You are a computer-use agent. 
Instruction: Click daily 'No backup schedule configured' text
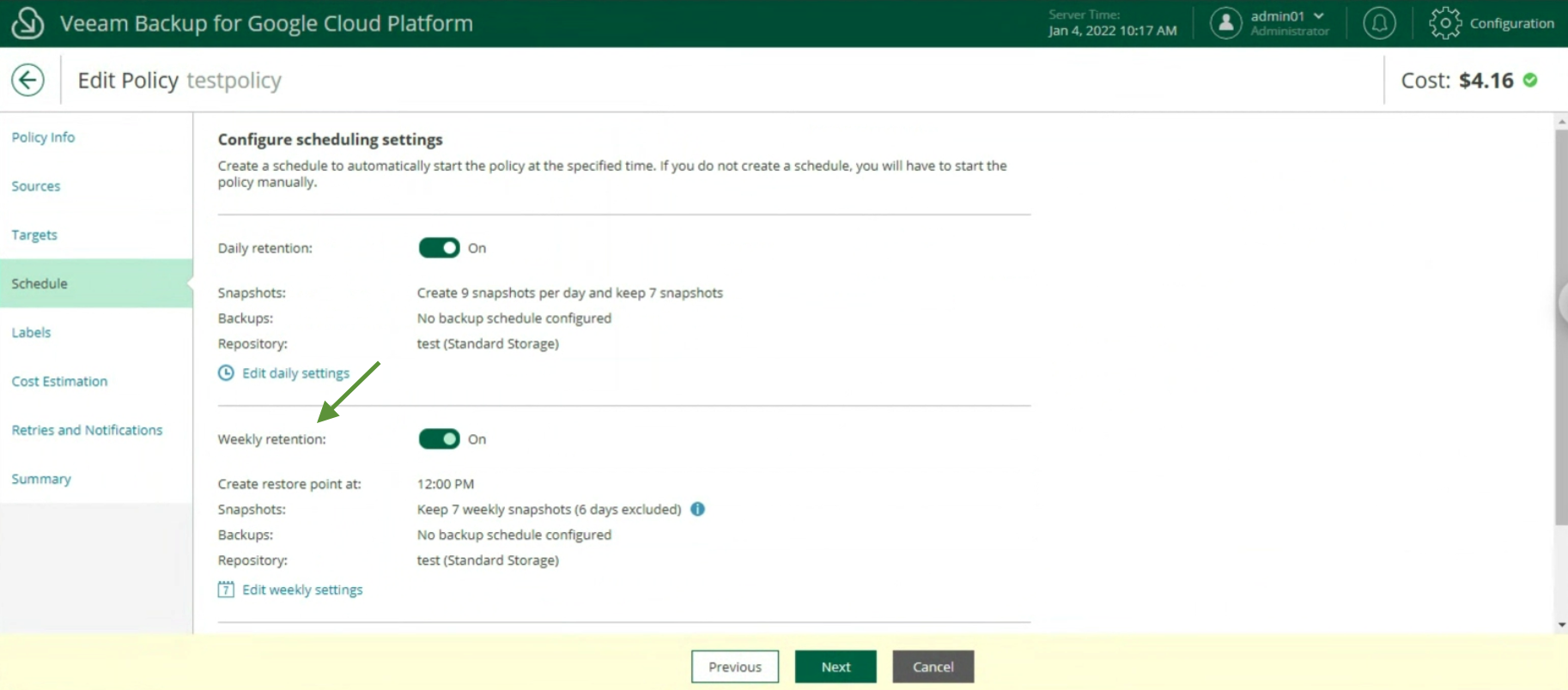(x=514, y=318)
